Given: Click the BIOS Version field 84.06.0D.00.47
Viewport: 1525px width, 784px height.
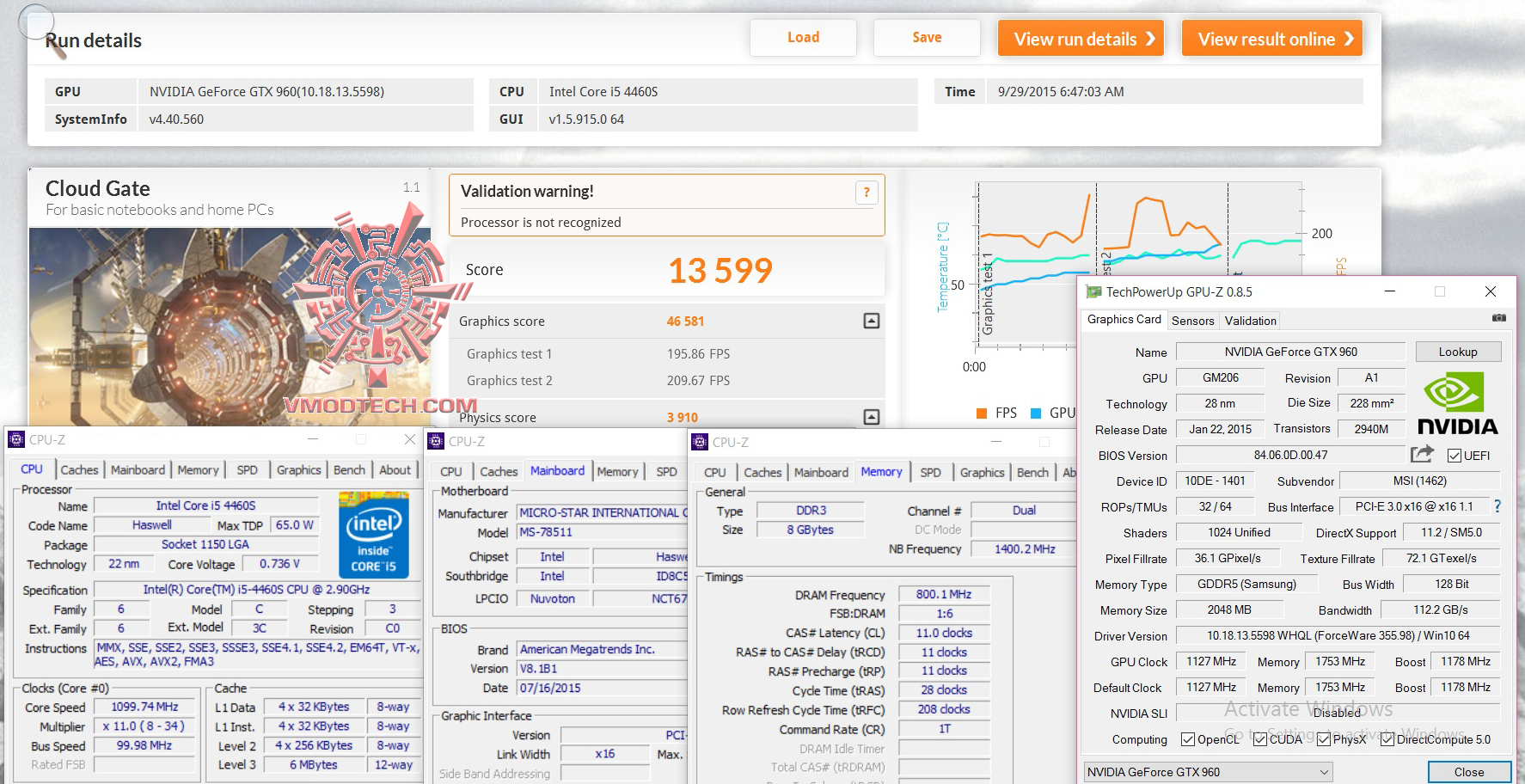Looking at the screenshot, I should (1290, 456).
